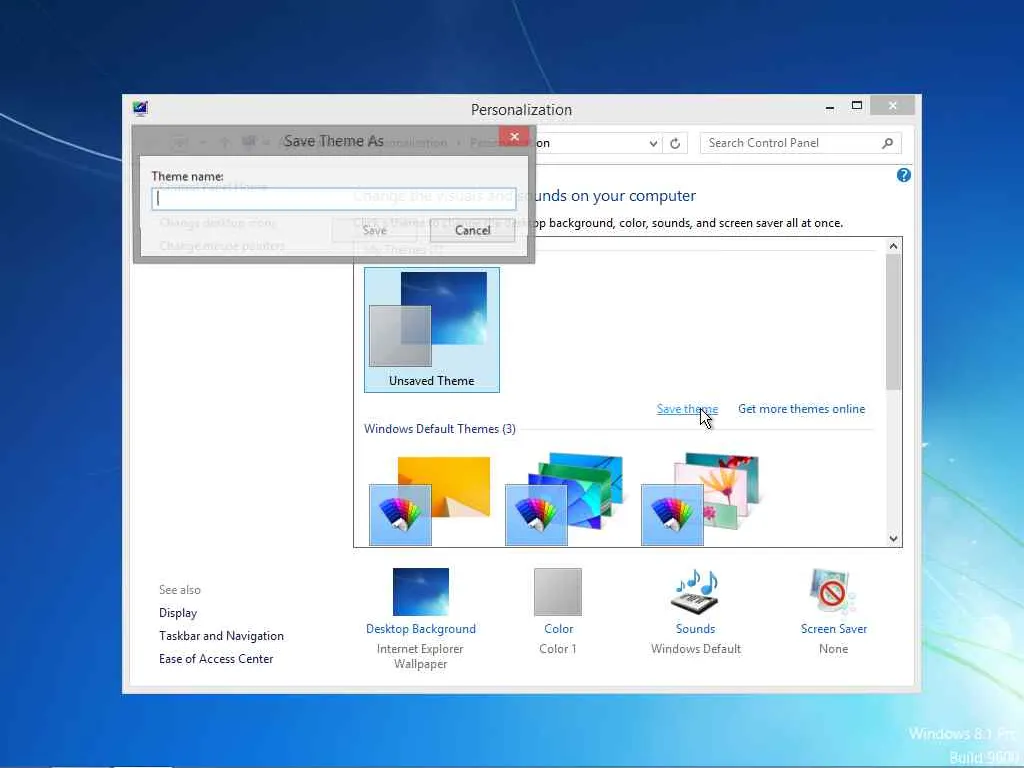Click the gray Color swatch icon
Image resolution: width=1024 pixels, height=768 pixels.
[558, 592]
